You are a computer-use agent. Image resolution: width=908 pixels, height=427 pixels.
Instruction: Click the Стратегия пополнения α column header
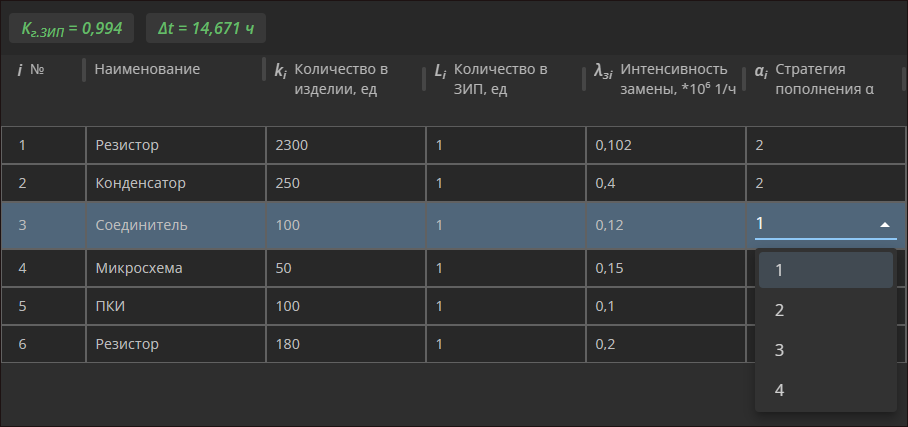click(815, 79)
